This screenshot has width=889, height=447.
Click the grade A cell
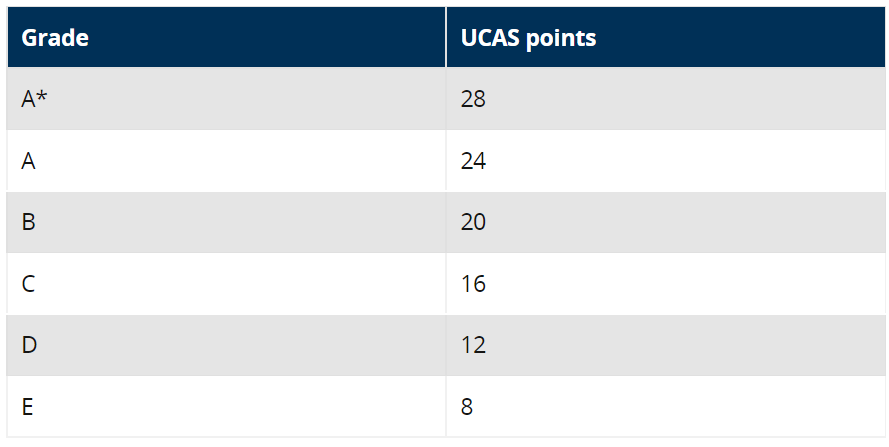pos(28,160)
